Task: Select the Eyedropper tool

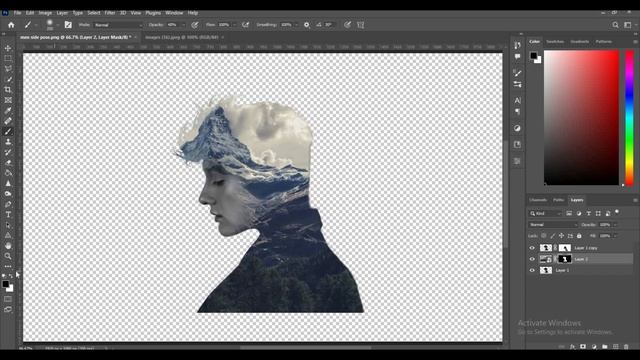Action: click(x=8, y=111)
